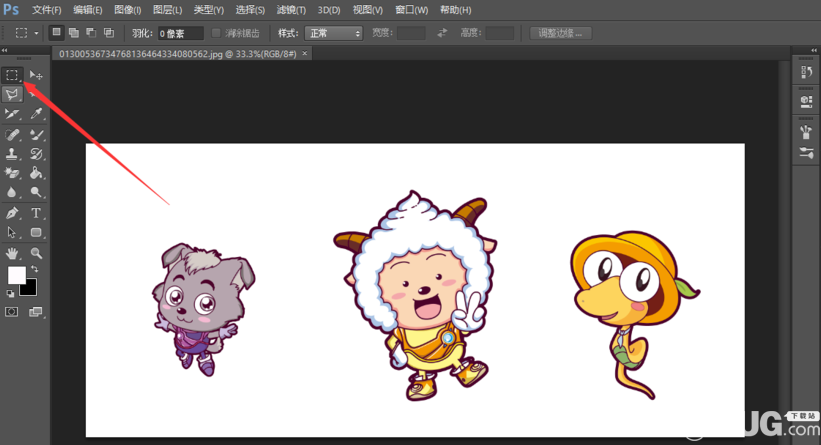The height and width of the screenshot is (445, 821).
Task: Select the Zoom tool
Action: click(36, 253)
